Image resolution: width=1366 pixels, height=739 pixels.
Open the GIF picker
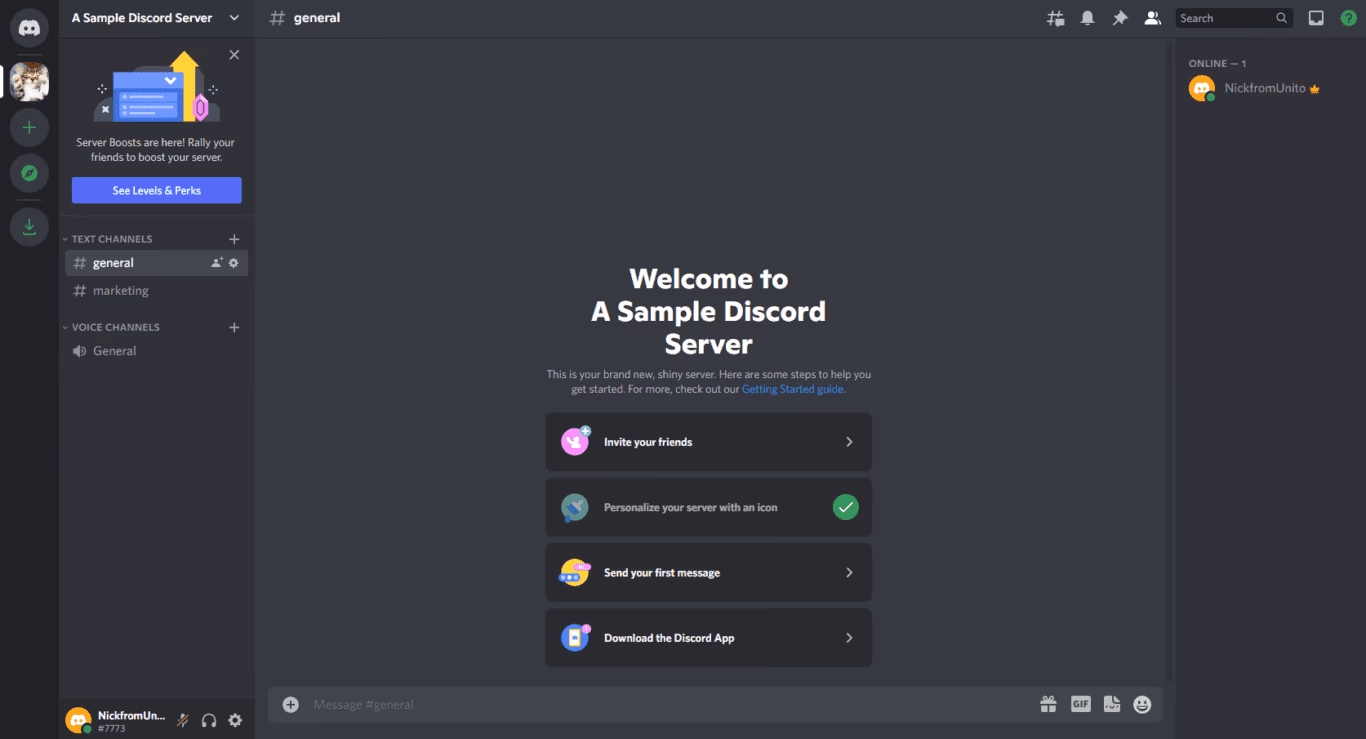click(x=1080, y=704)
